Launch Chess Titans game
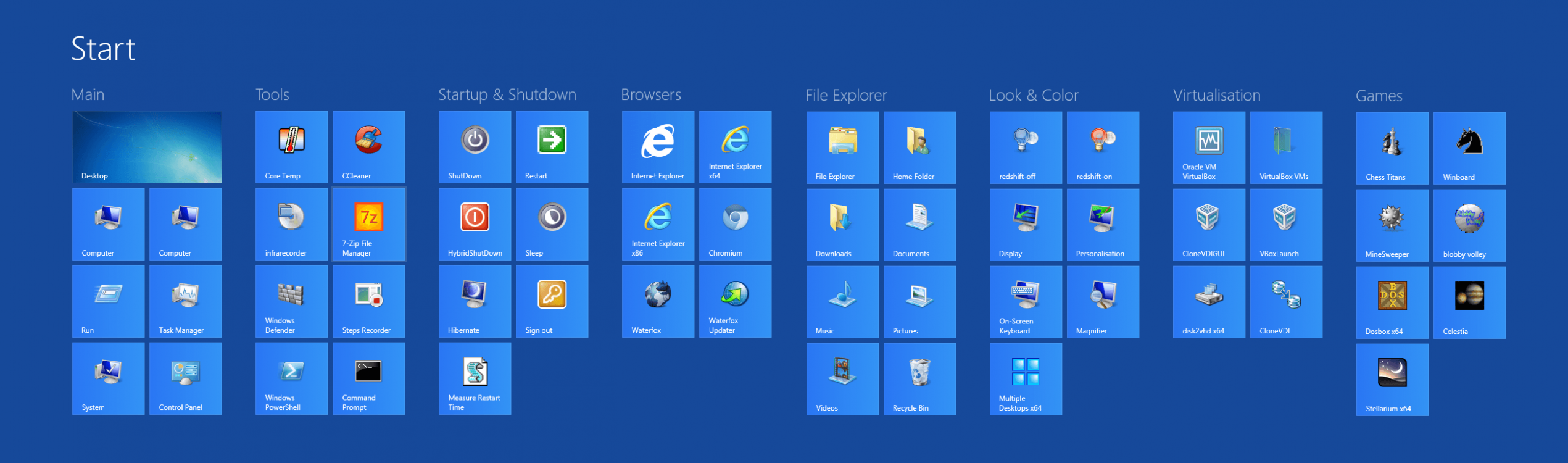The height and width of the screenshot is (463, 1568). tap(1392, 148)
